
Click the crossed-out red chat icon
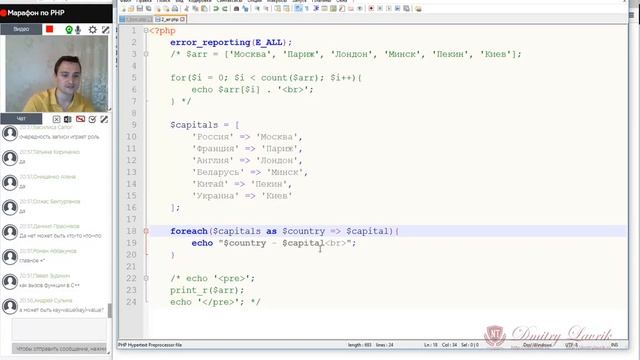(x=80, y=119)
